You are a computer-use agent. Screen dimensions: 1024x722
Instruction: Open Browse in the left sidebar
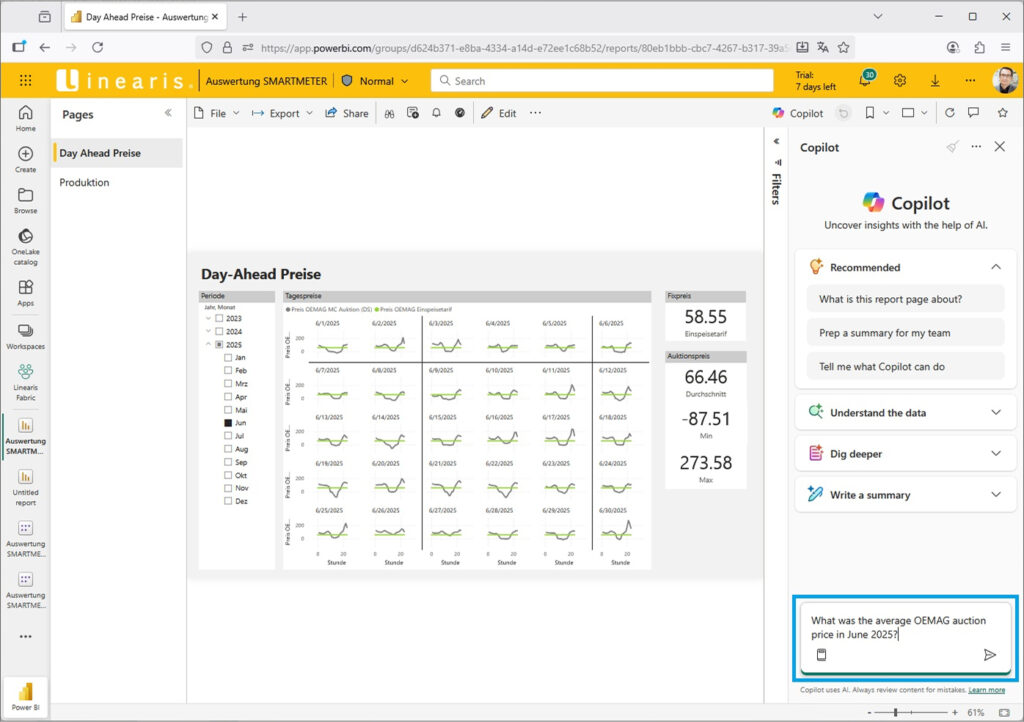point(25,200)
